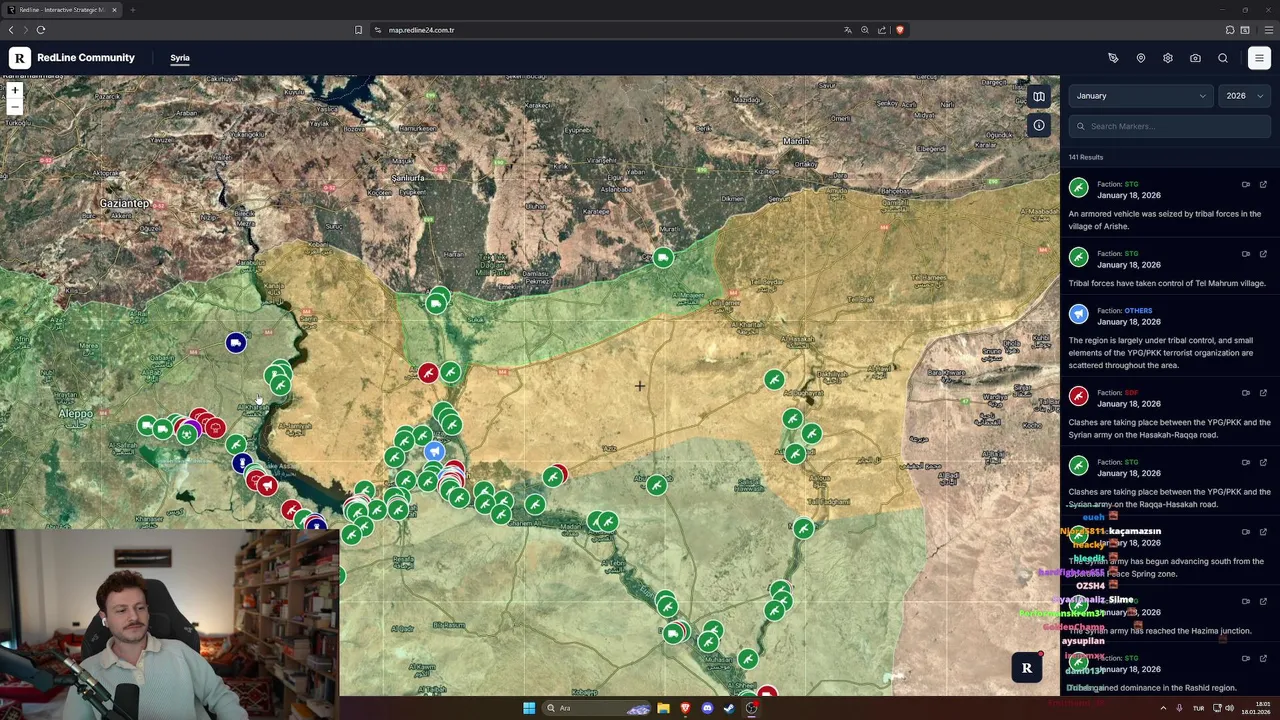Click the SDF faction icon in list

tap(1078, 396)
